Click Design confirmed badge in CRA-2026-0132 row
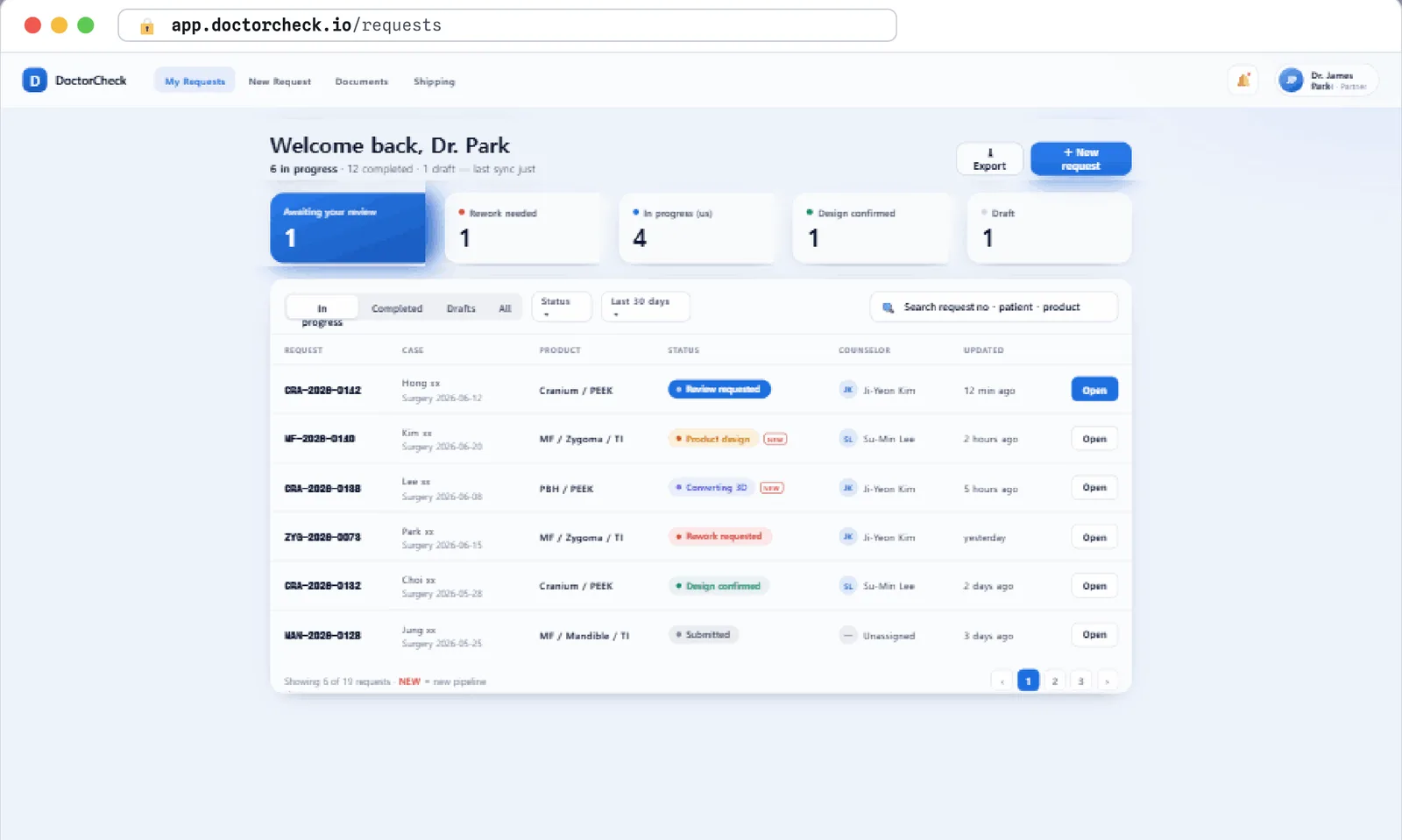1402x840 pixels. coord(719,586)
